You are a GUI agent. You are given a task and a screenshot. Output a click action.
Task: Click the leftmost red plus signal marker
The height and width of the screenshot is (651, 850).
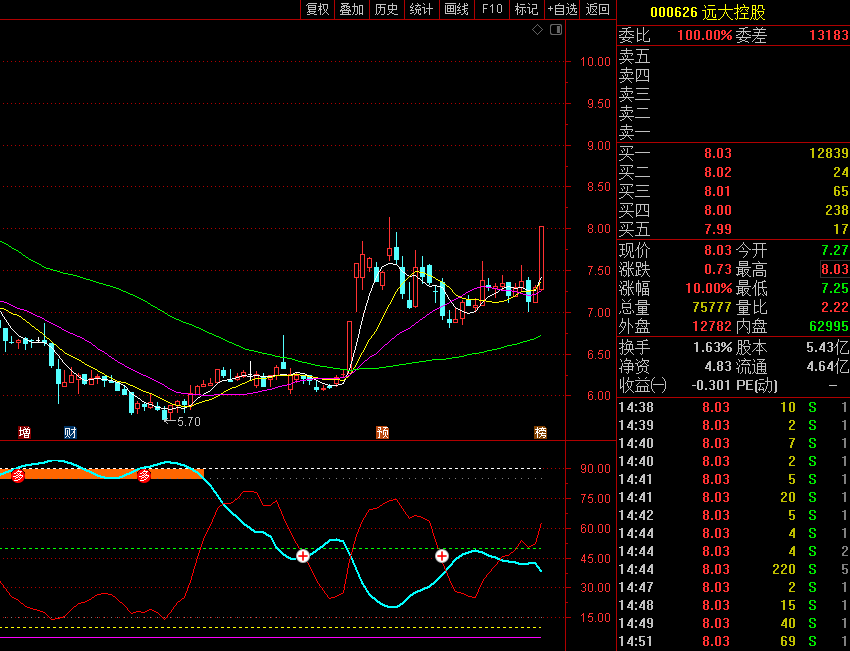point(303,556)
